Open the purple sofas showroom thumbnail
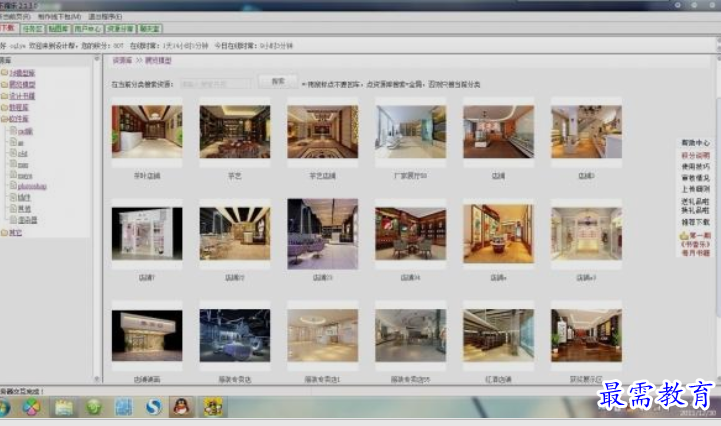The height and width of the screenshot is (426, 721). (323, 234)
